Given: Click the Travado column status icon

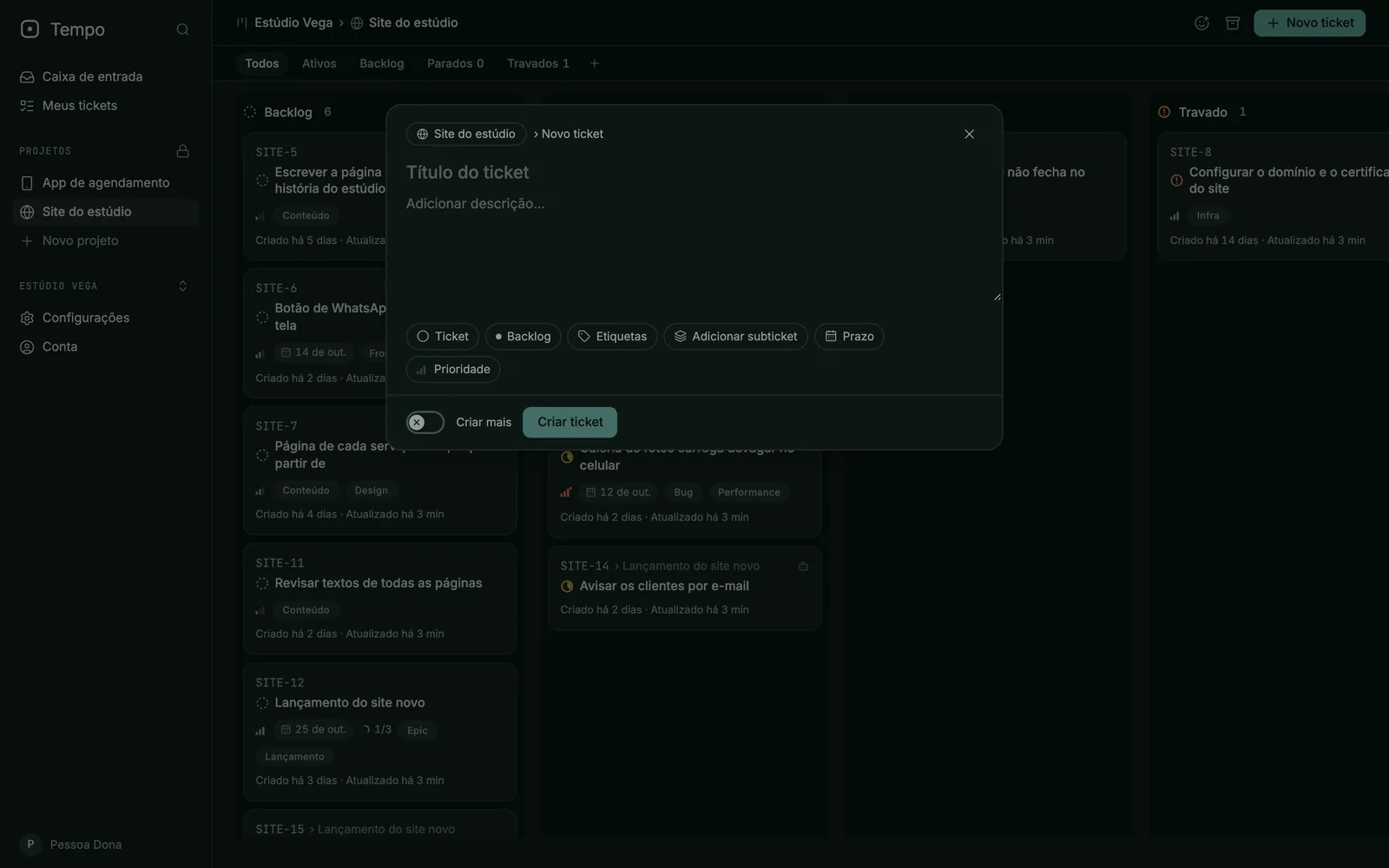Looking at the screenshot, I should click(x=1164, y=112).
